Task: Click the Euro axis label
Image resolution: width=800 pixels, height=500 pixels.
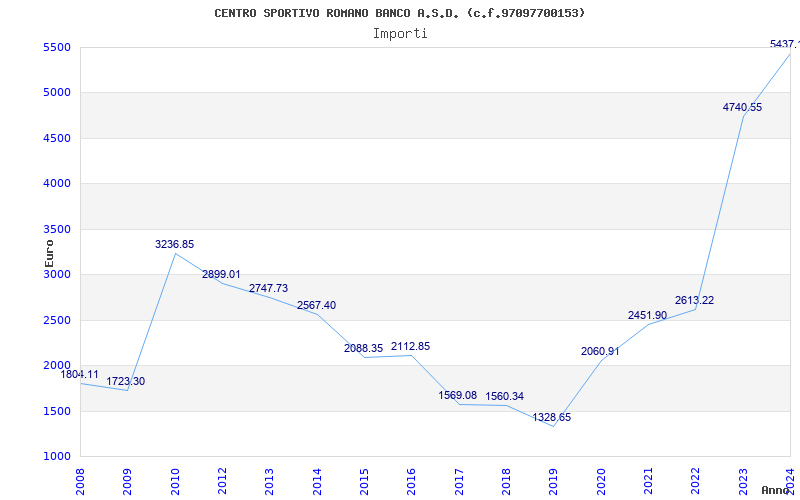Action: pyautogui.click(x=49, y=254)
